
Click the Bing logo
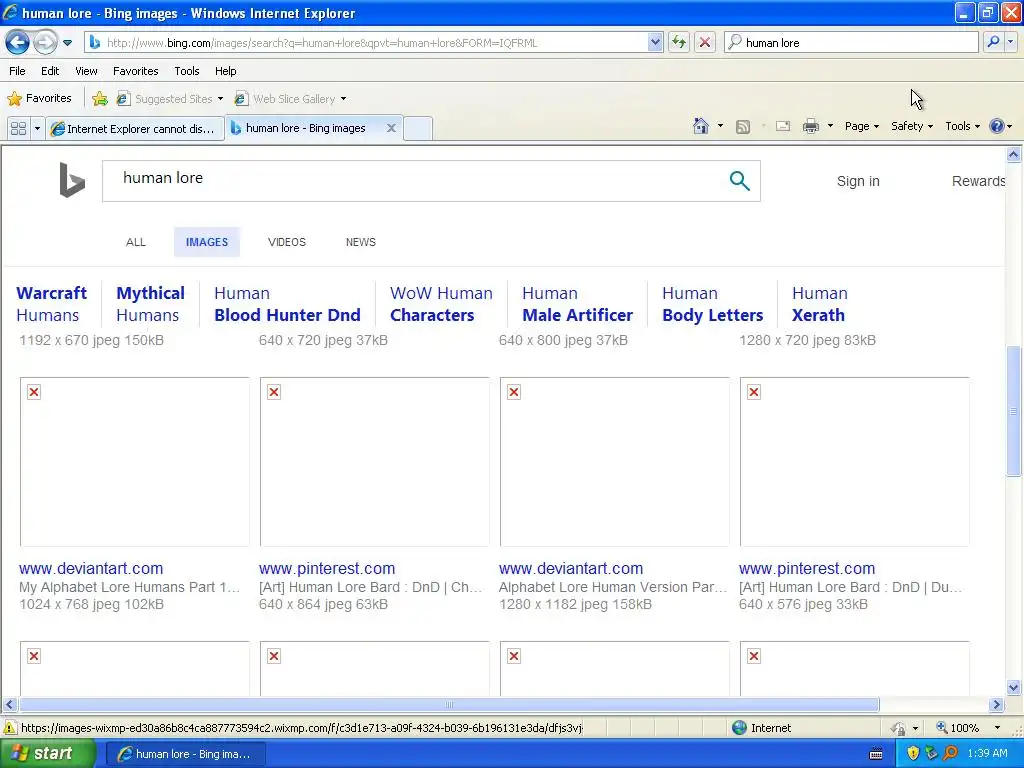click(x=72, y=180)
